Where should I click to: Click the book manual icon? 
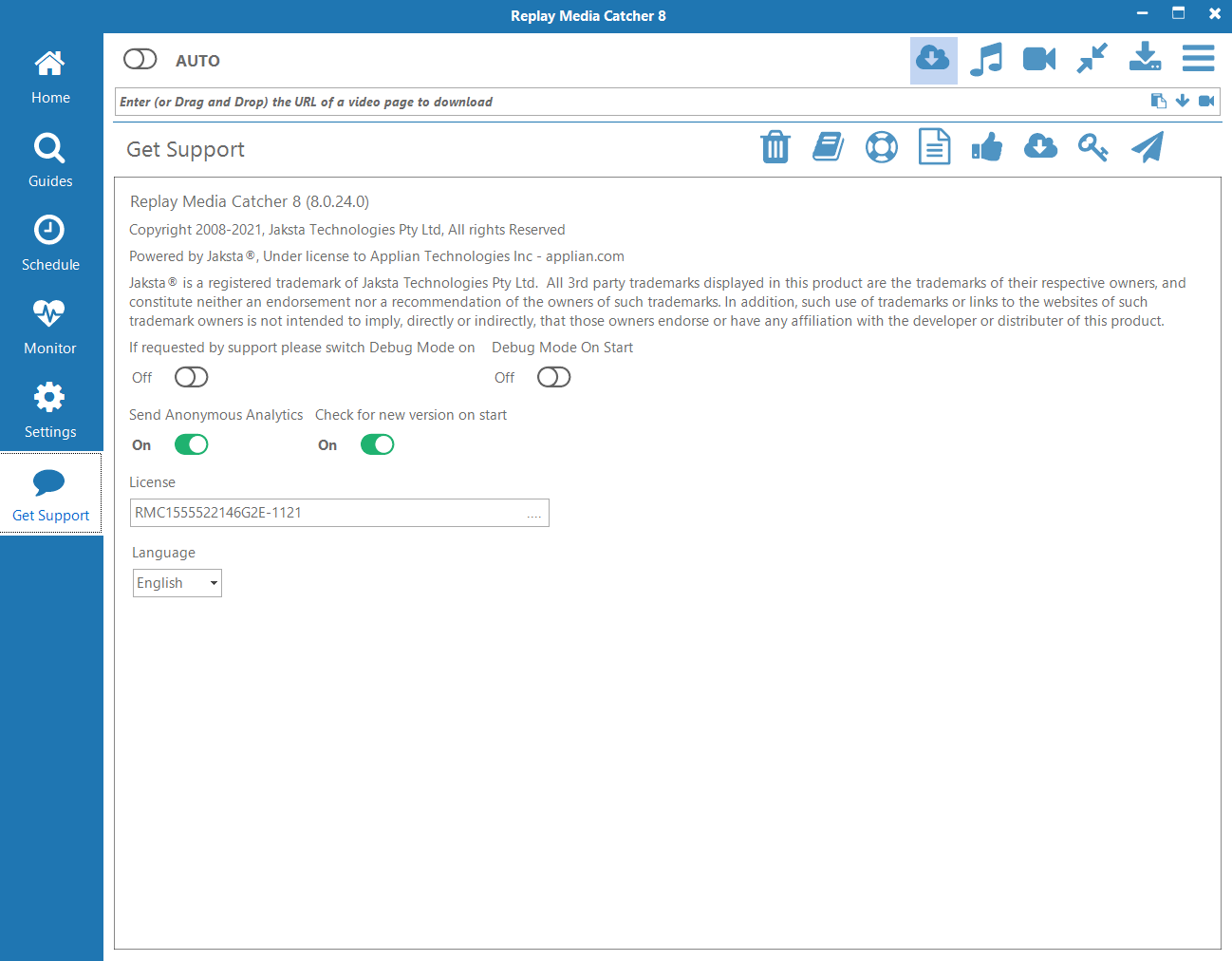pos(829,147)
